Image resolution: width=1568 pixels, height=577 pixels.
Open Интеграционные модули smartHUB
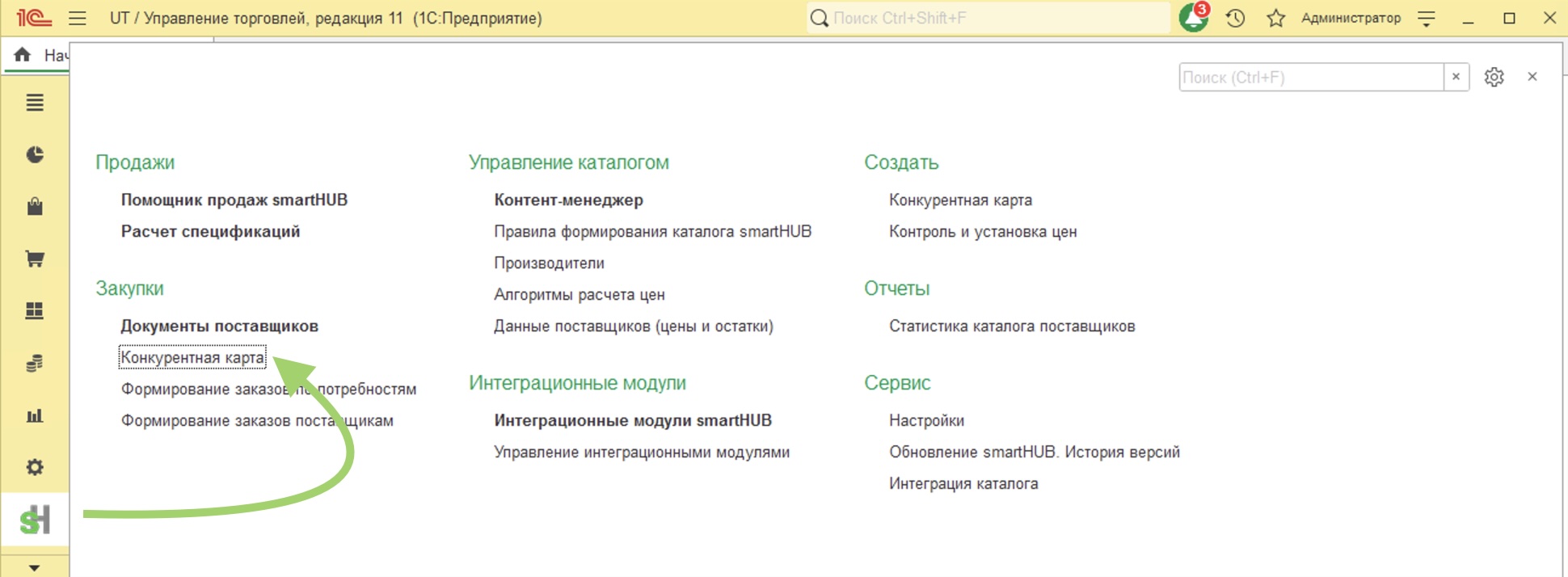633,420
